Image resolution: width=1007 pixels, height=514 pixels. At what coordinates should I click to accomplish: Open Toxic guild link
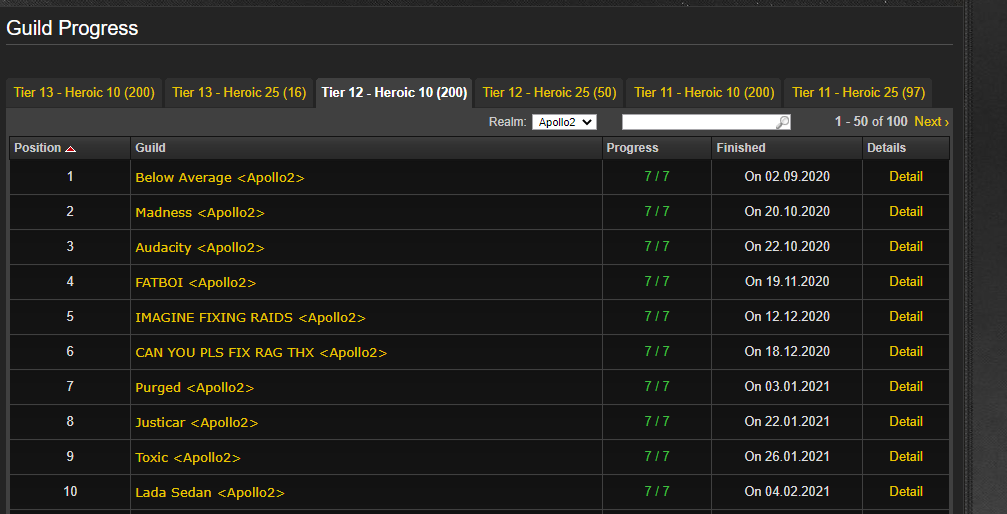[x=188, y=457]
